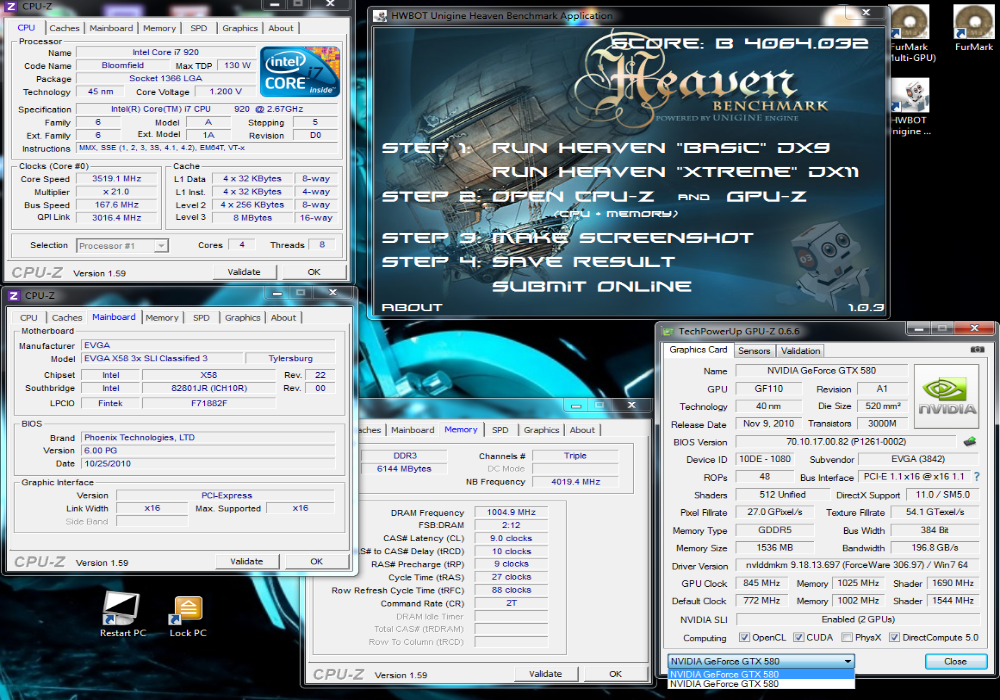Click CPU-Z Mainboard window title icon
The image size is (1000, 700).
[x=14, y=295]
